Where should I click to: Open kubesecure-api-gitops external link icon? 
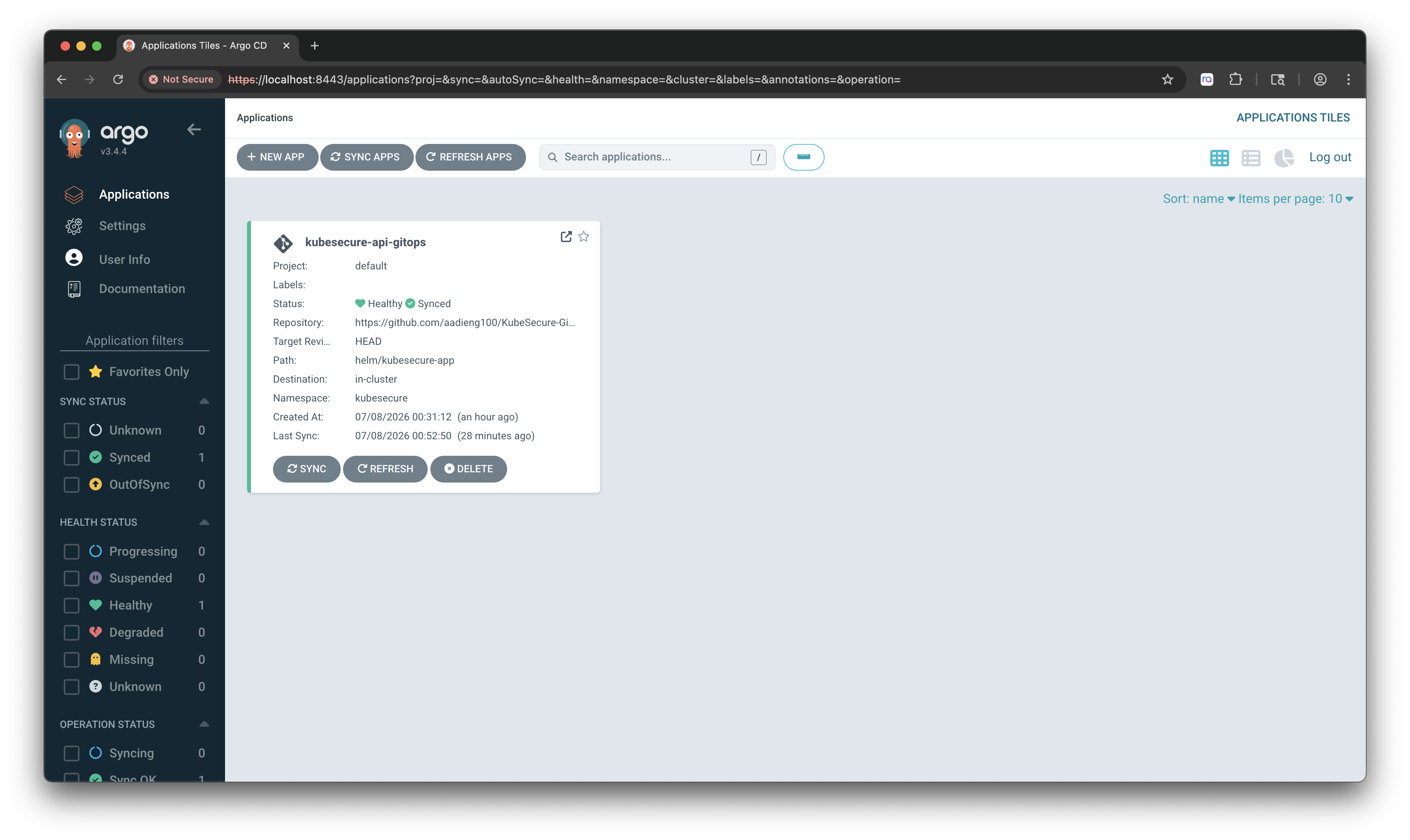[566, 237]
